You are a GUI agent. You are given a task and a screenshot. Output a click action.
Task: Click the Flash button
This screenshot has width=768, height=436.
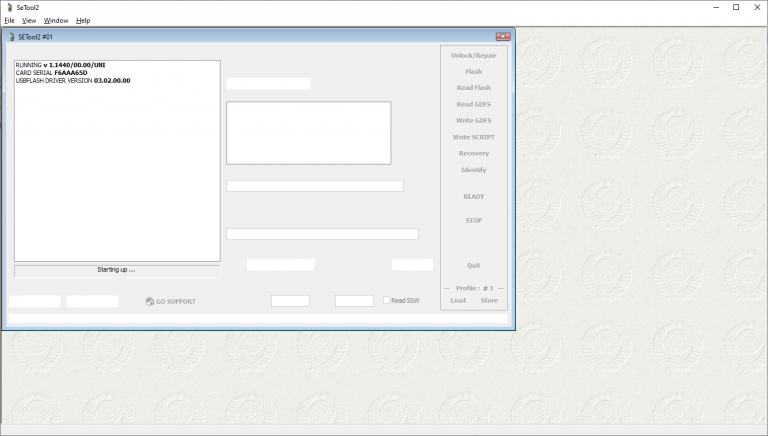pos(474,72)
